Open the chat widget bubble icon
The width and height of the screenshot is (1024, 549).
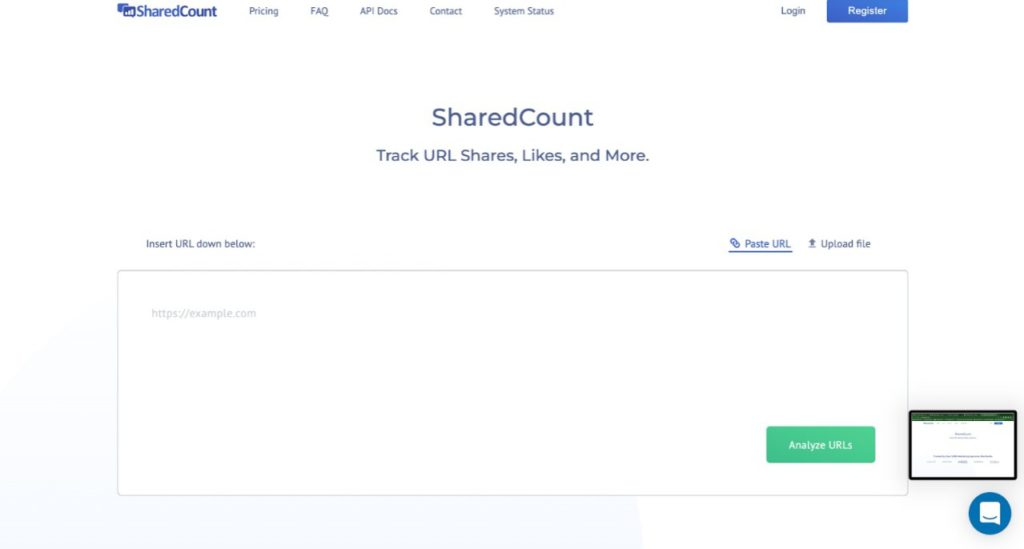click(989, 513)
